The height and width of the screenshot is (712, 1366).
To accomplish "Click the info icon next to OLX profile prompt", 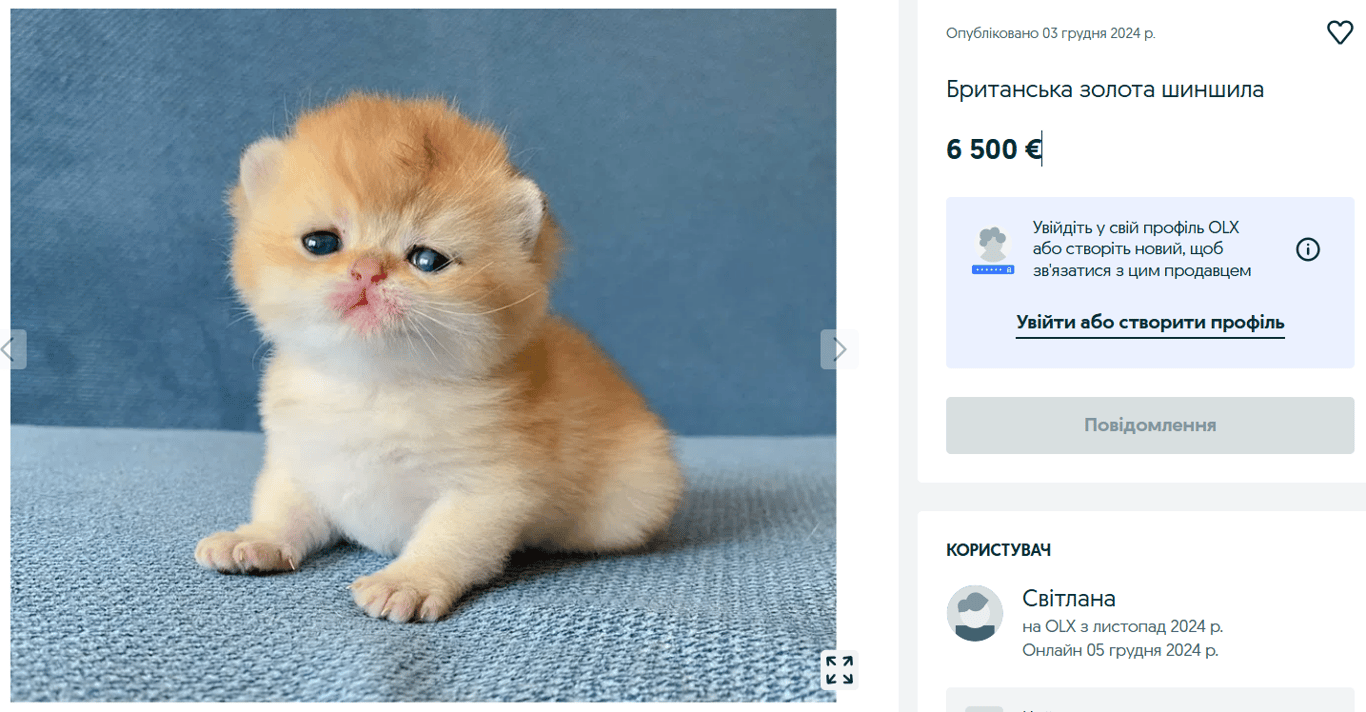I will pyautogui.click(x=1307, y=249).
